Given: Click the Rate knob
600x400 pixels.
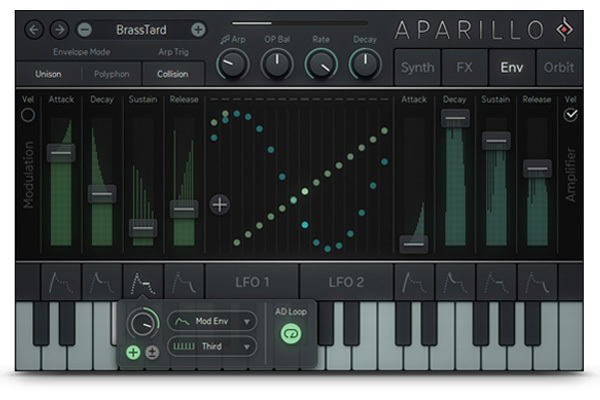Looking at the screenshot, I should 321,64.
